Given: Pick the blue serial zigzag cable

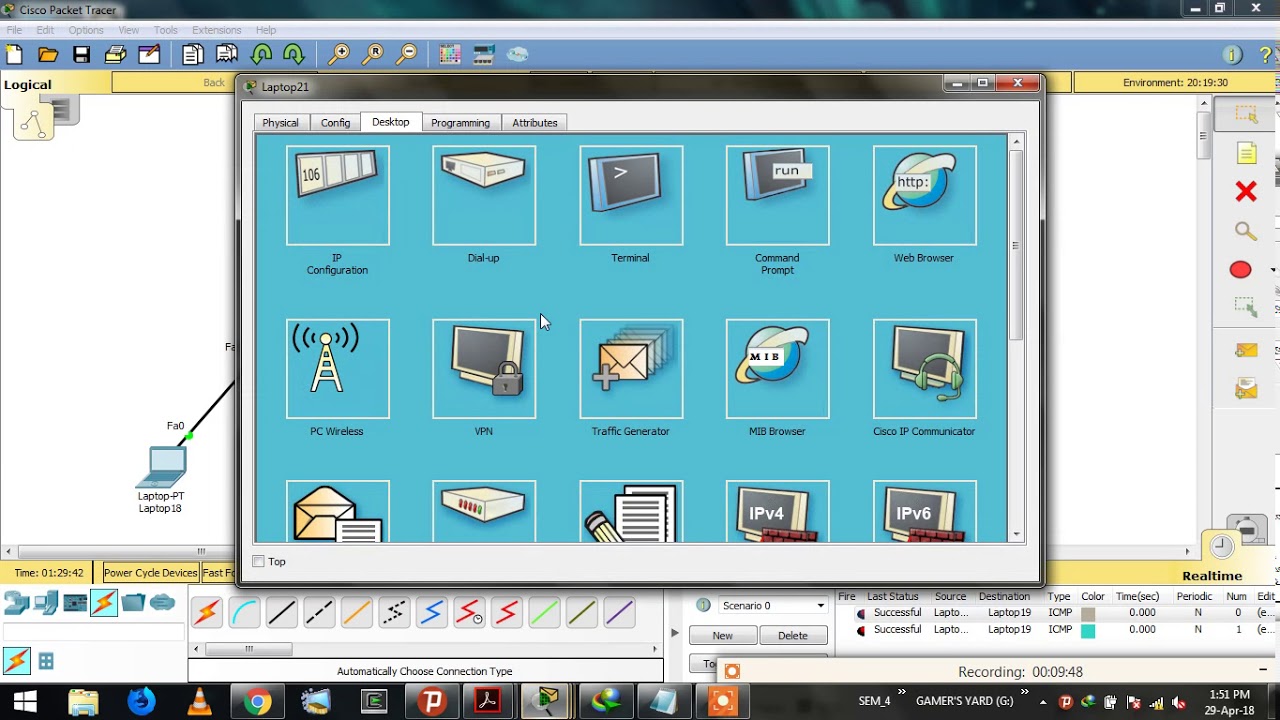Looking at the screenshot, I should click(432, 612).
